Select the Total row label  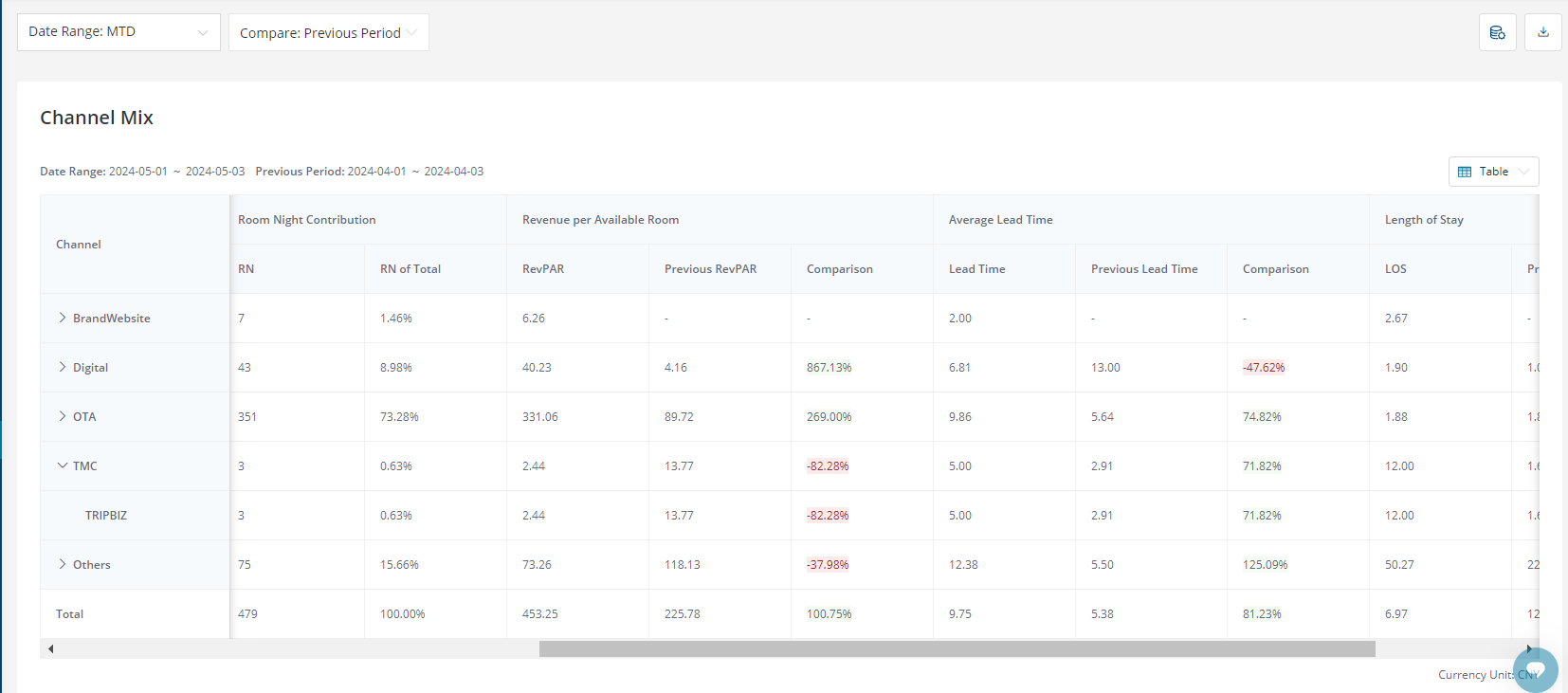point(70,614)
